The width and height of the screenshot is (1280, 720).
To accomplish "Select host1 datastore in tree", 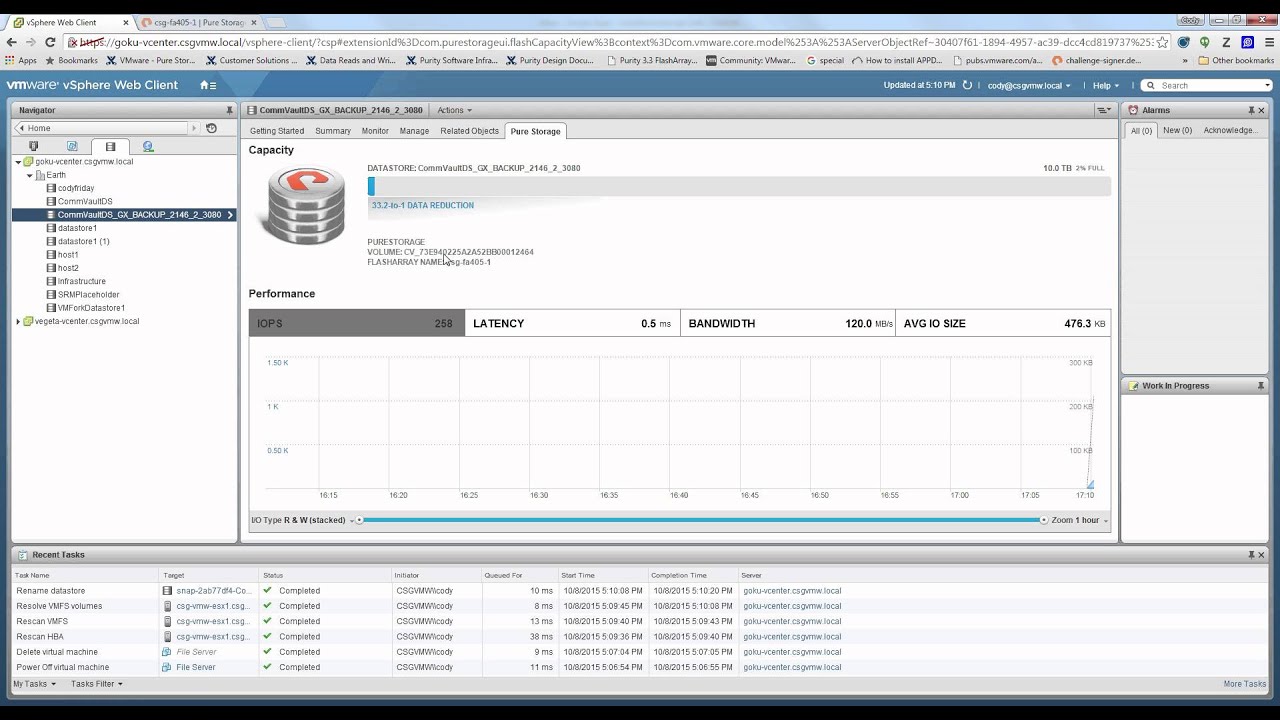I will coord(68,255).
